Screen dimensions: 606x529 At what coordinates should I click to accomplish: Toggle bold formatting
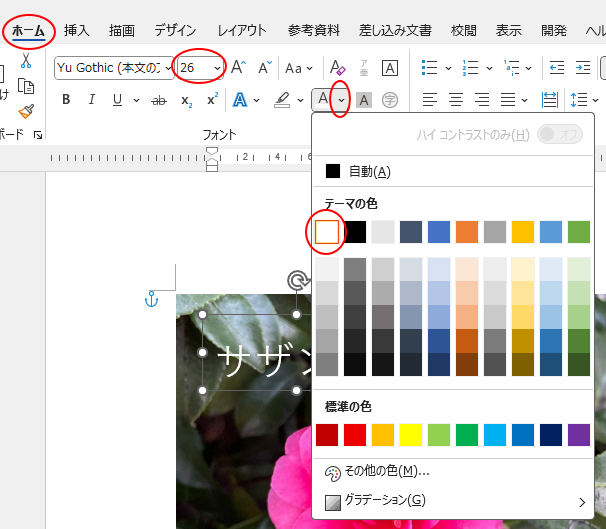[x=66, y=100]
